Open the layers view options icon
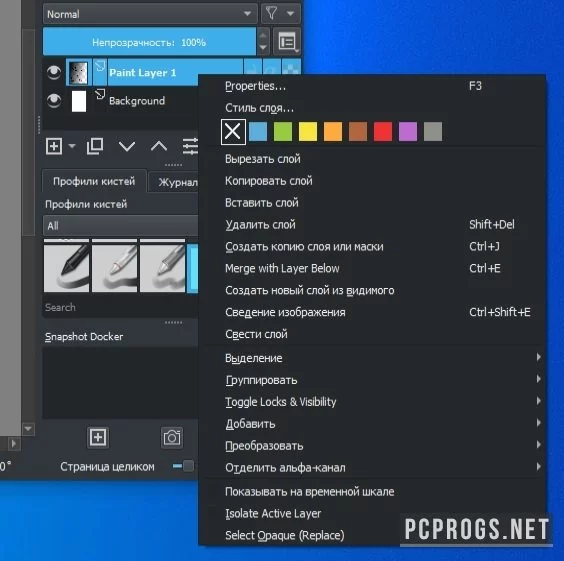 pyautogui.click(x=287, y=42)
